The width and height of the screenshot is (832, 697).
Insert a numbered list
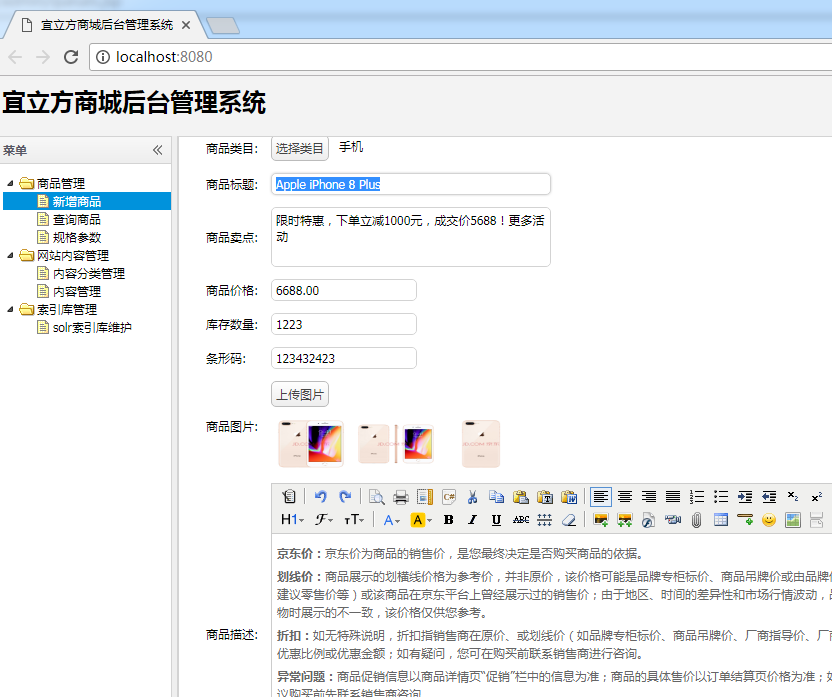point(697,496)
